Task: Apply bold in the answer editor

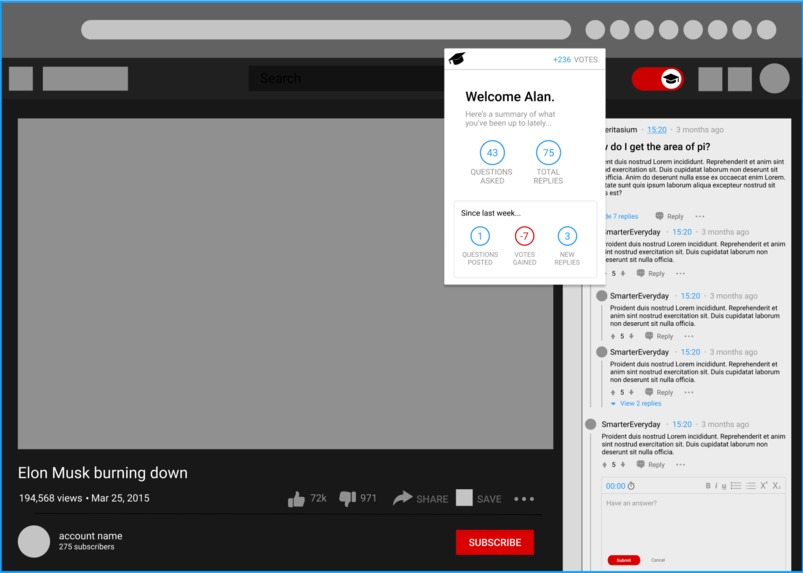Action: click(x=708, y=486)
